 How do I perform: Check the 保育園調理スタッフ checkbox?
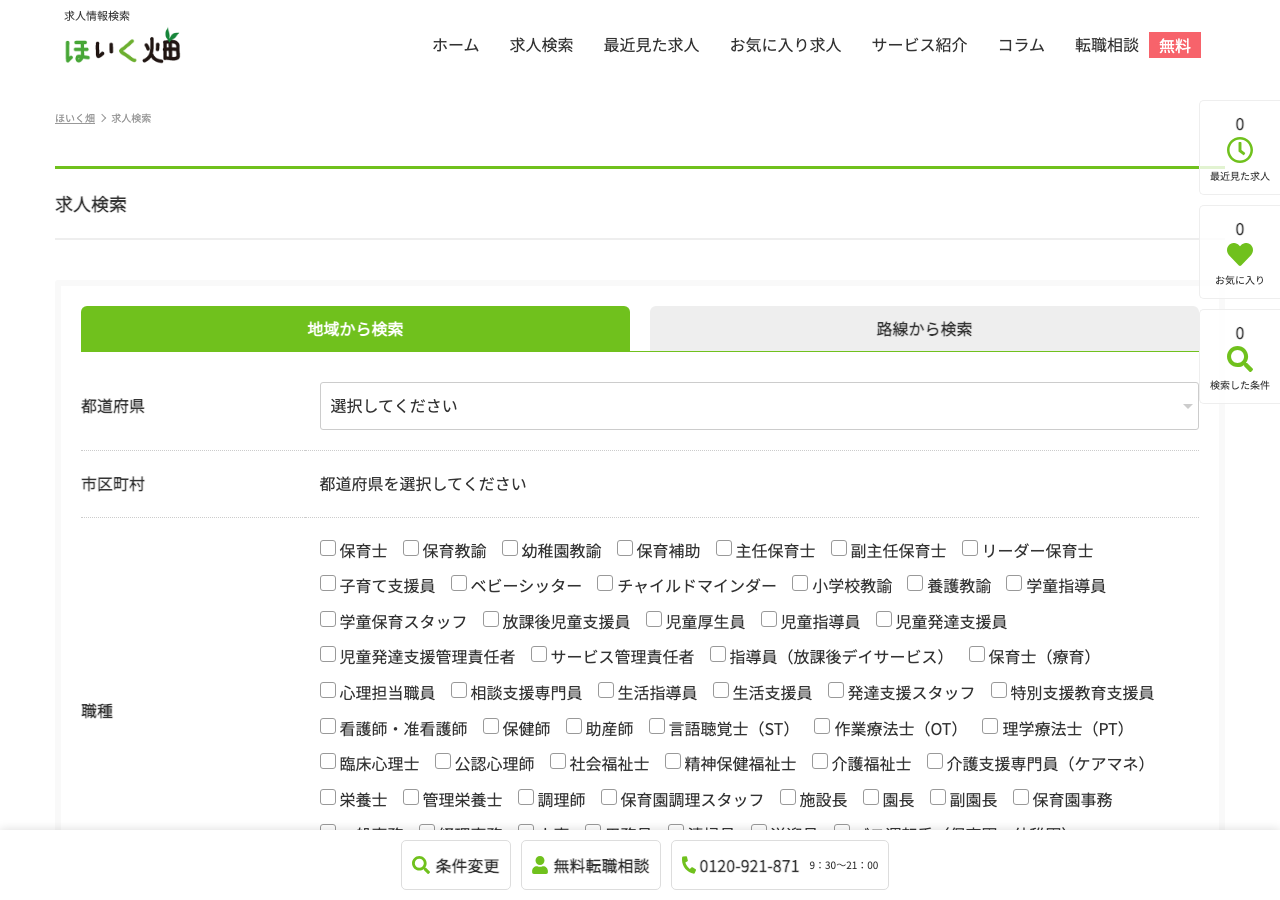coord(609,797)
